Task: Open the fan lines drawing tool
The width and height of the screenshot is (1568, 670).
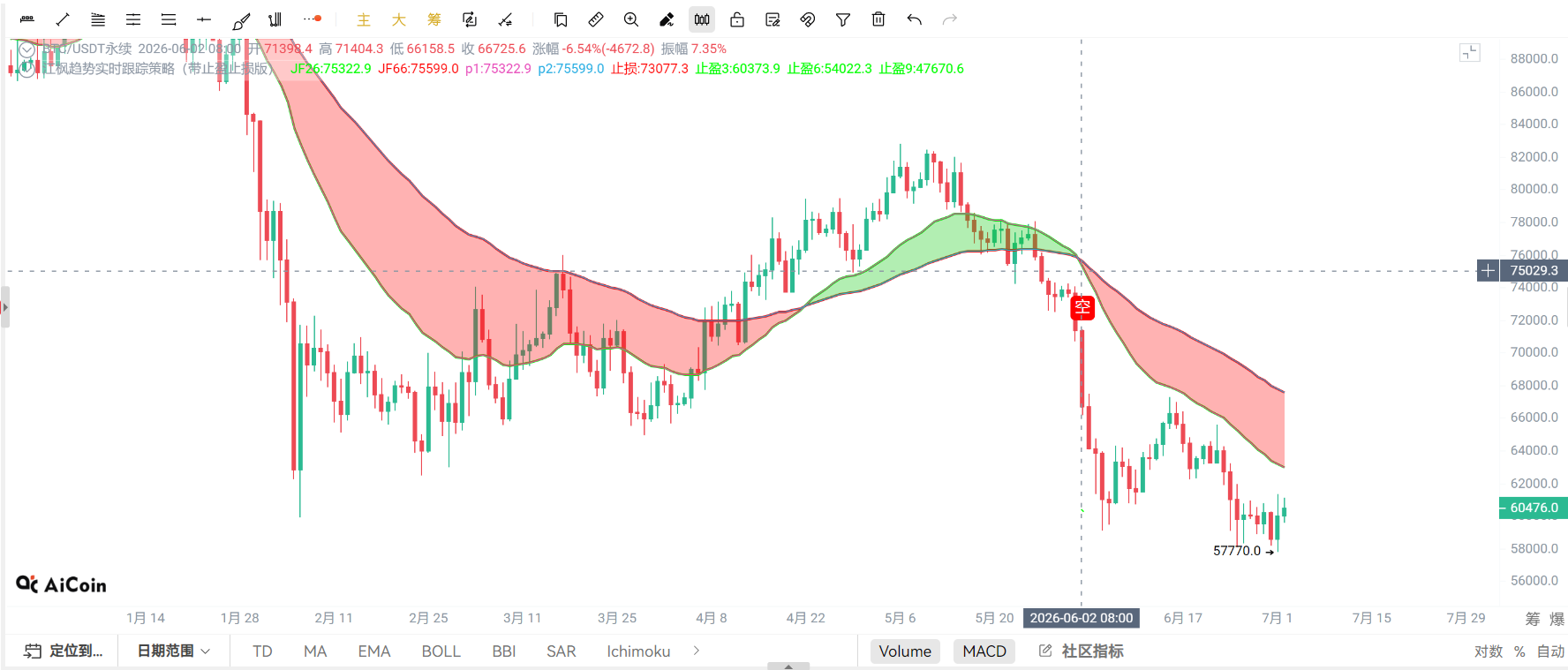Action: click(98, 19)
